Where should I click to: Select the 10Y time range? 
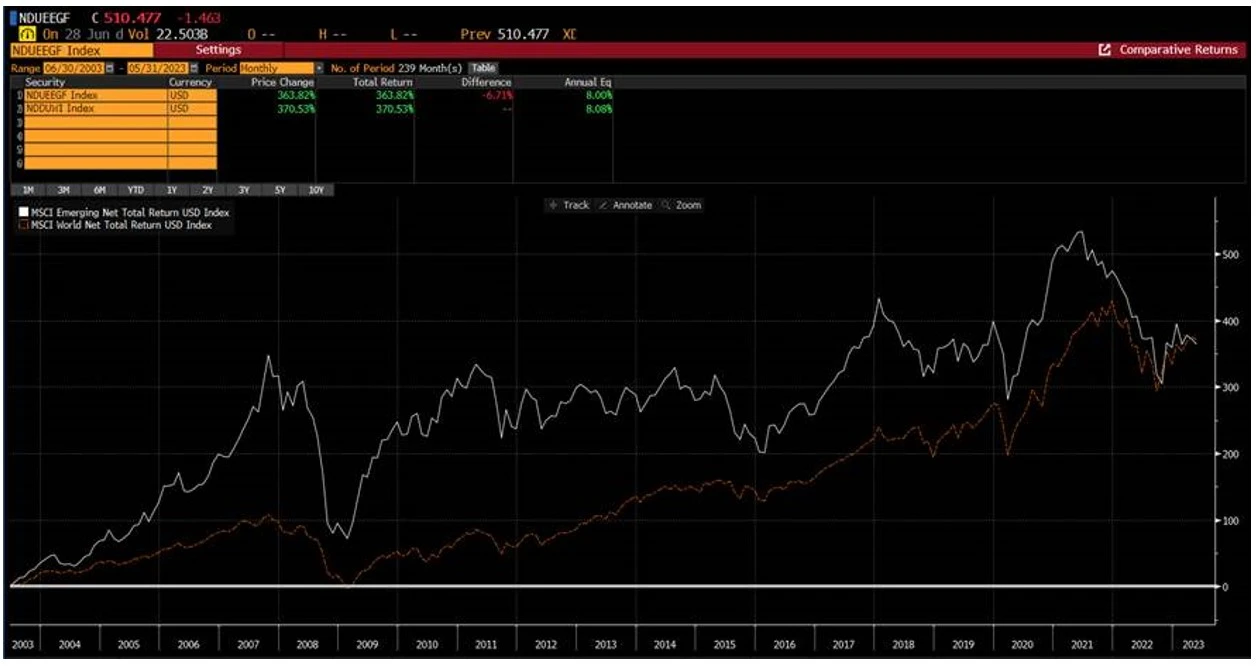[x=316, y=189]
